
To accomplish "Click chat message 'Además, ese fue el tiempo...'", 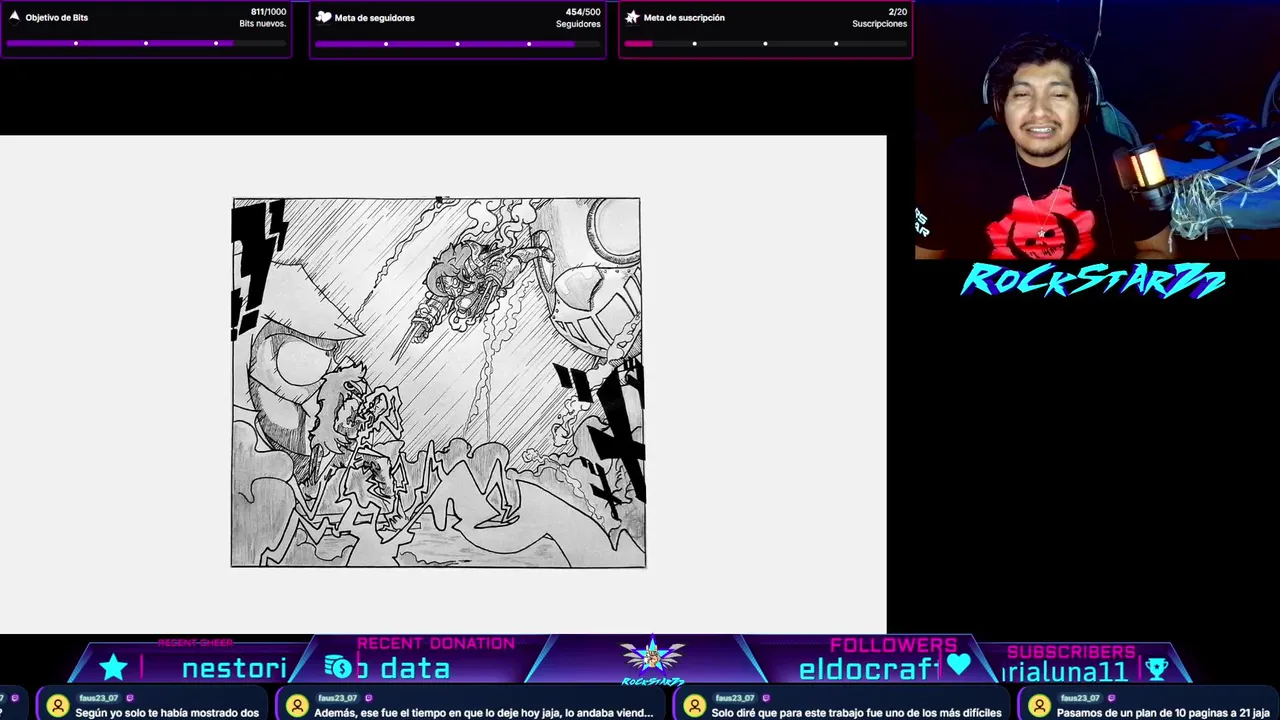I will tap(484, 713).
